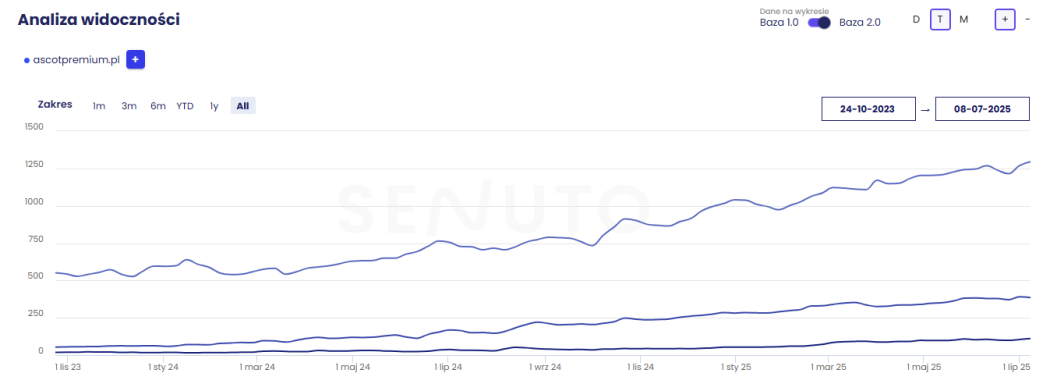Click the ascotpremium.pl domain label
This screenshot has height=384, width=1057.
76,60
